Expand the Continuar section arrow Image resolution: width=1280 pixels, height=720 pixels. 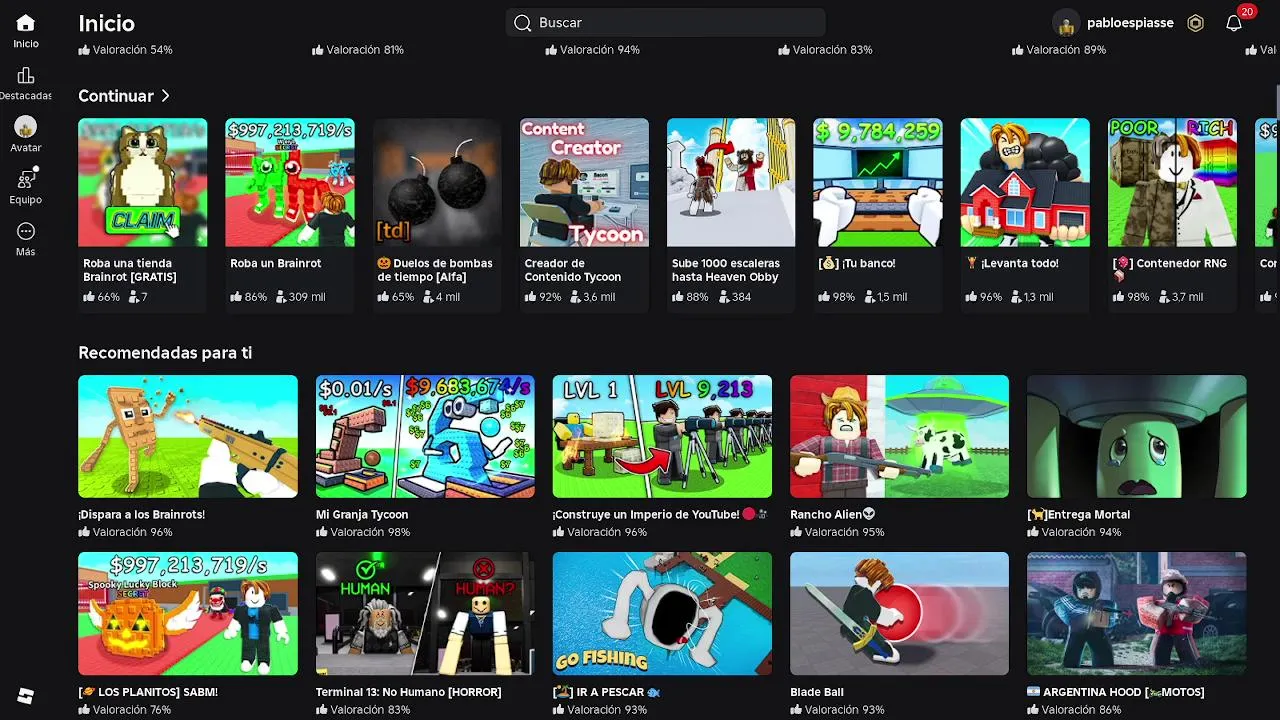165,96
